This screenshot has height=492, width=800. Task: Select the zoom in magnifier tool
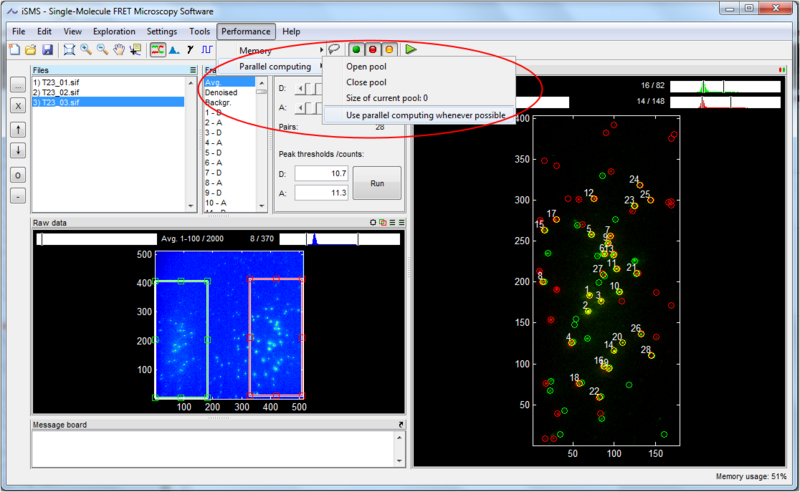coord(86,49)
